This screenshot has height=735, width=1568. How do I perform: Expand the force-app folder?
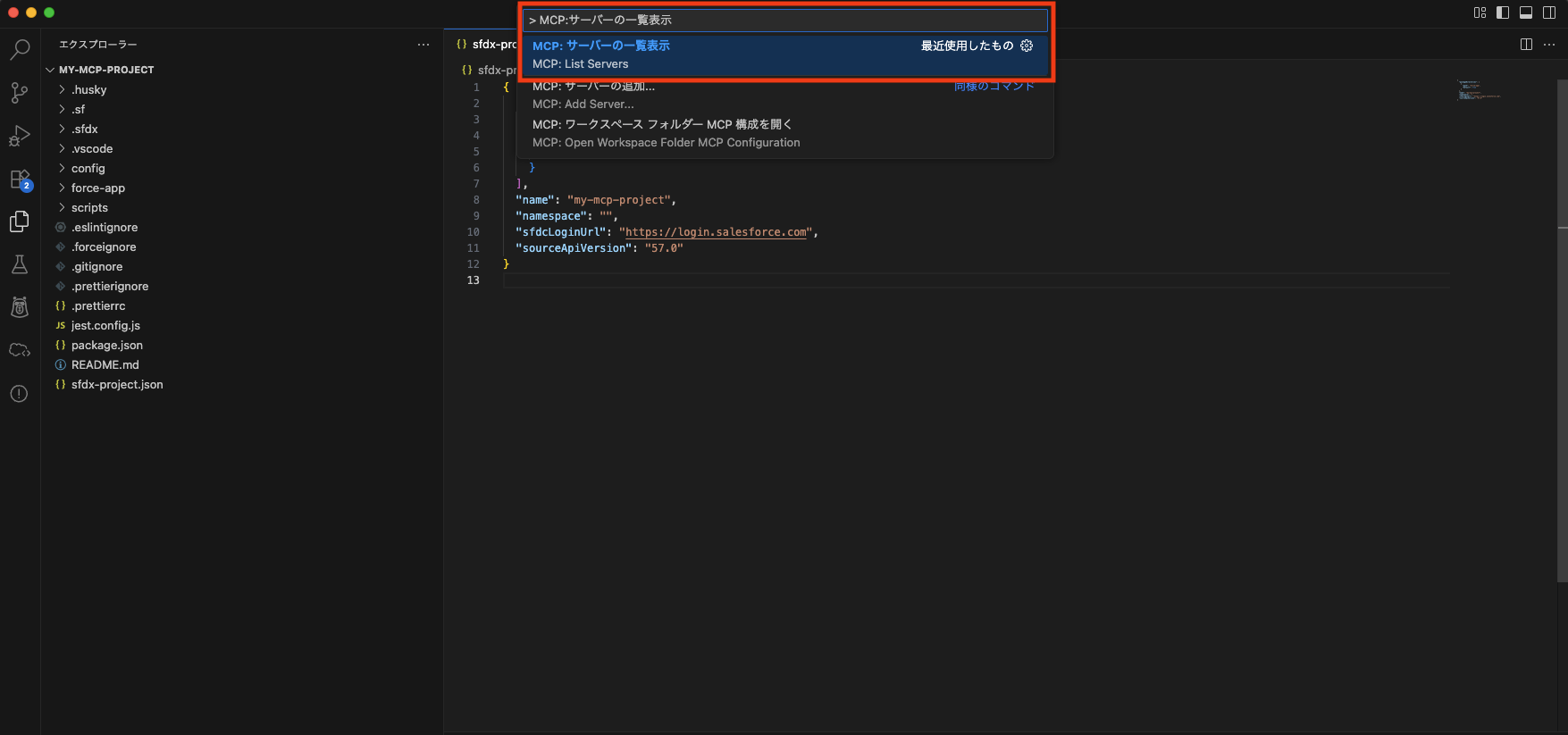point(97,188)
